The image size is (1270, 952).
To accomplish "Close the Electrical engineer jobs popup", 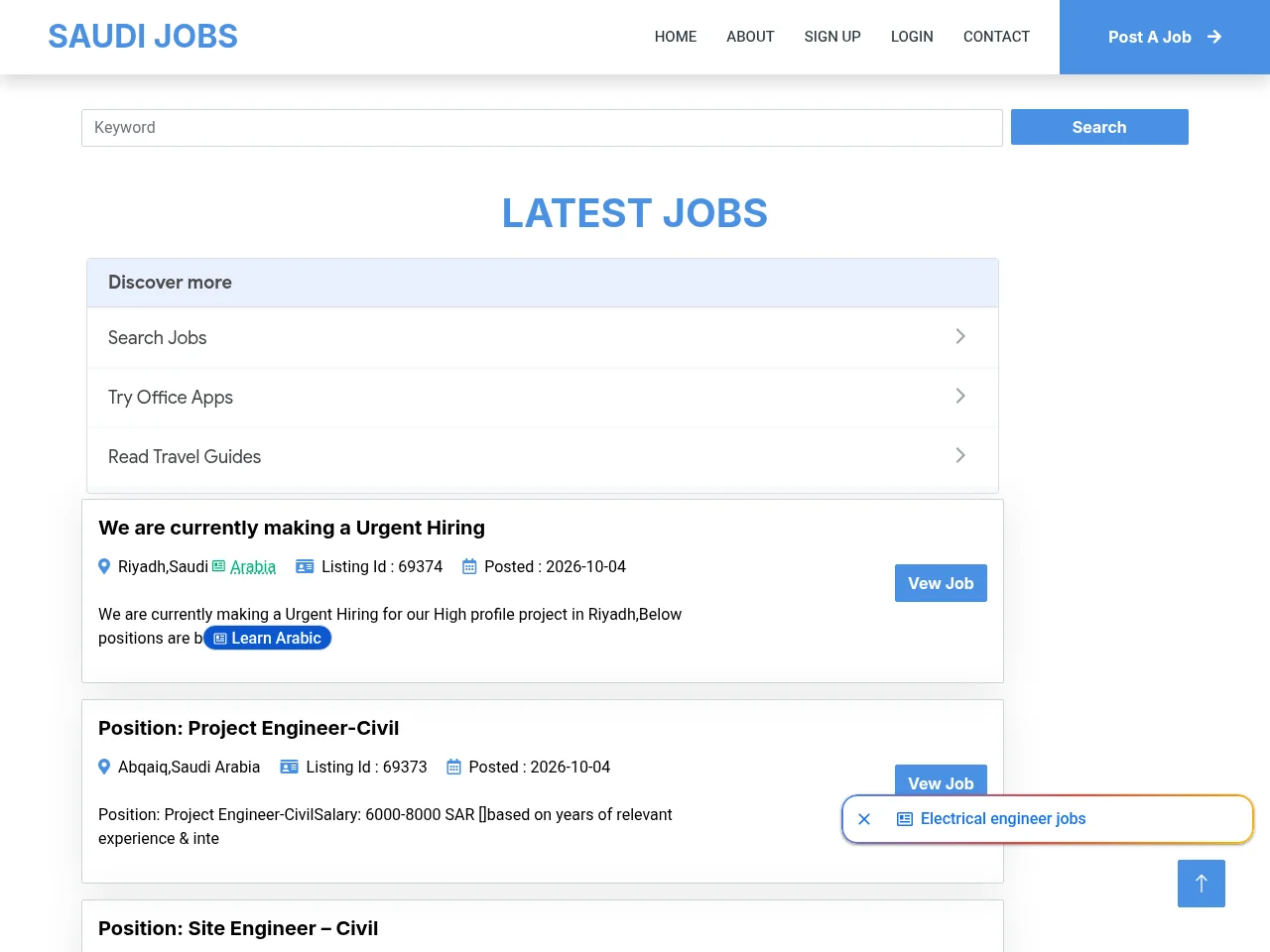I will (x=864, y=819).
